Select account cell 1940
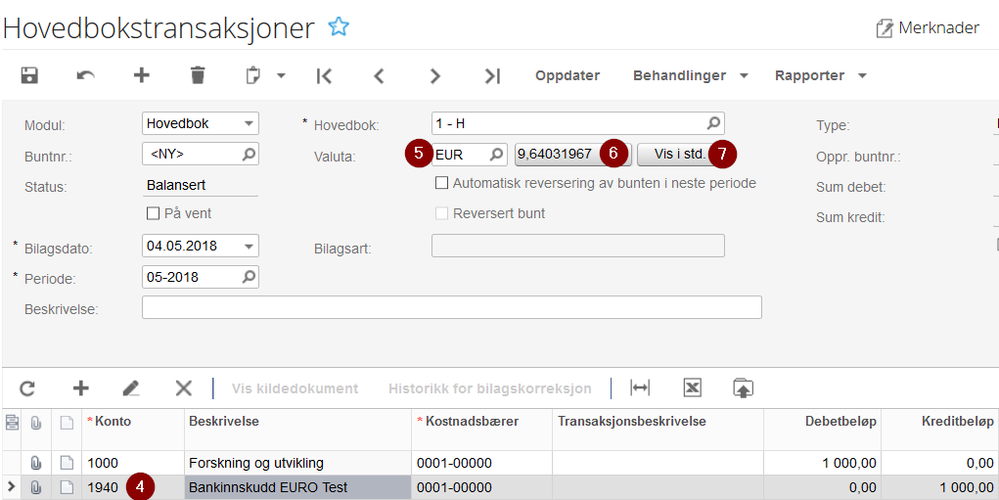The width and height of the screenshot is (999, 500). pos(133,488)
